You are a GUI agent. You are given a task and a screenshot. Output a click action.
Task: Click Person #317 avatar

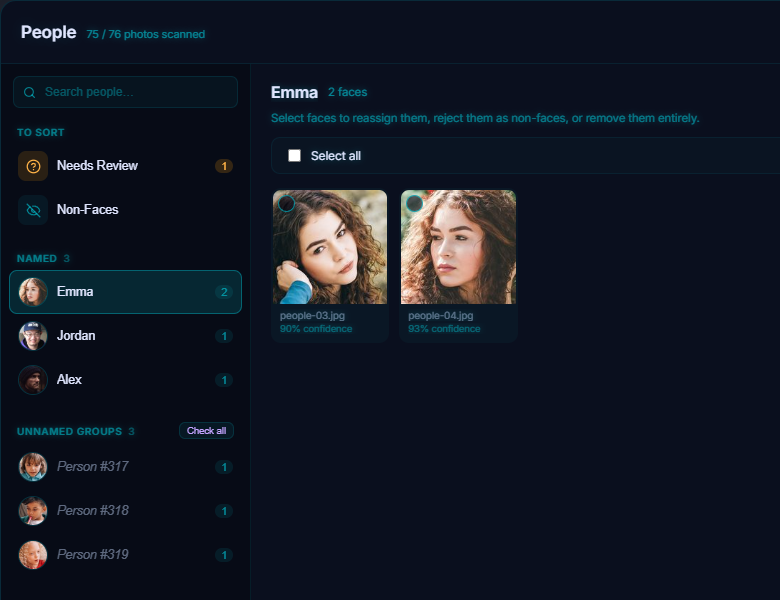point(33,467)
